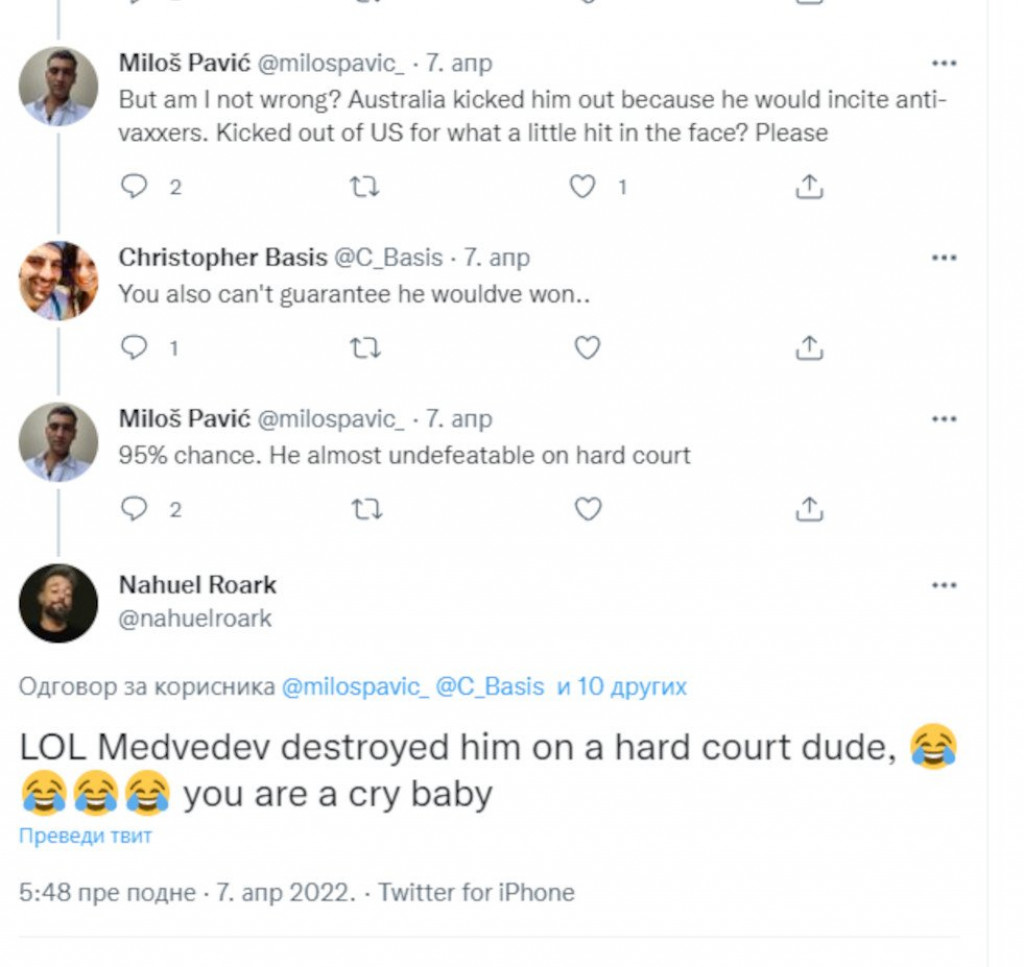
Task: Click the Преведи твит translate link
Action: (x=85, y=836)
